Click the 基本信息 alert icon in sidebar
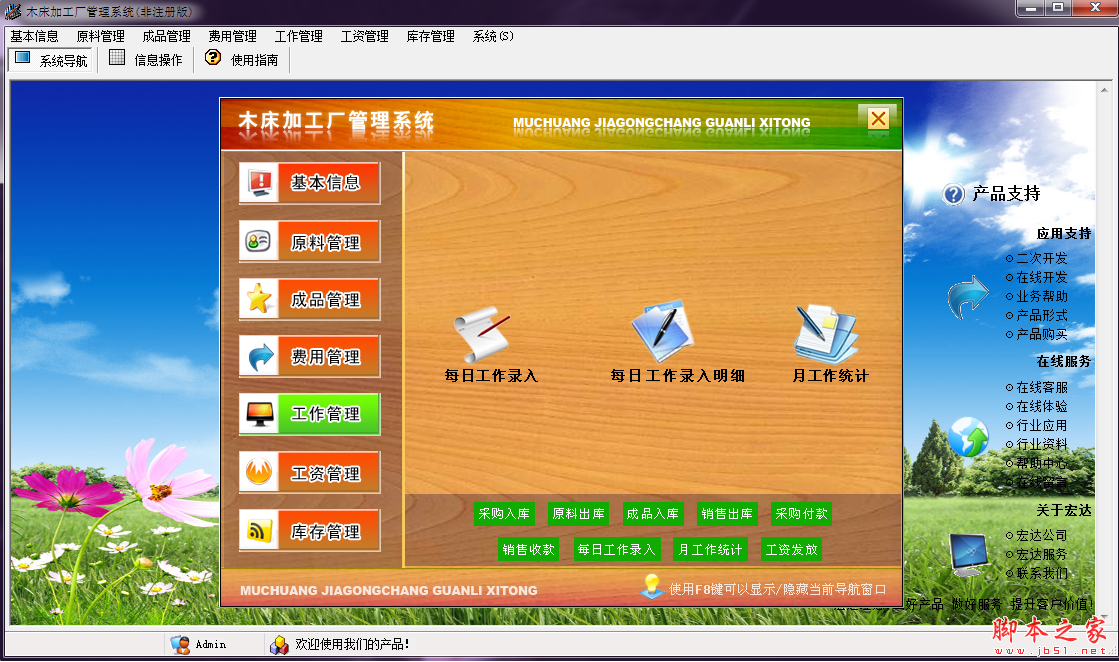Screen dimensions: 1119x662 tap(259, 183)
